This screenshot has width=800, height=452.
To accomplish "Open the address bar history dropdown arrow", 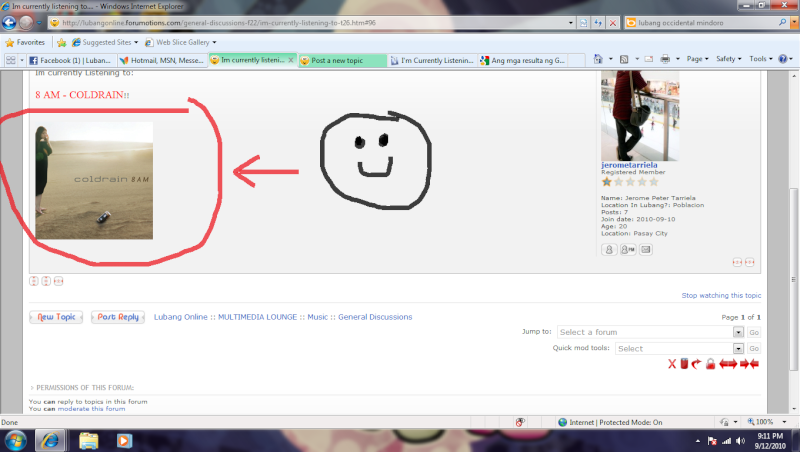I will 570,23.
